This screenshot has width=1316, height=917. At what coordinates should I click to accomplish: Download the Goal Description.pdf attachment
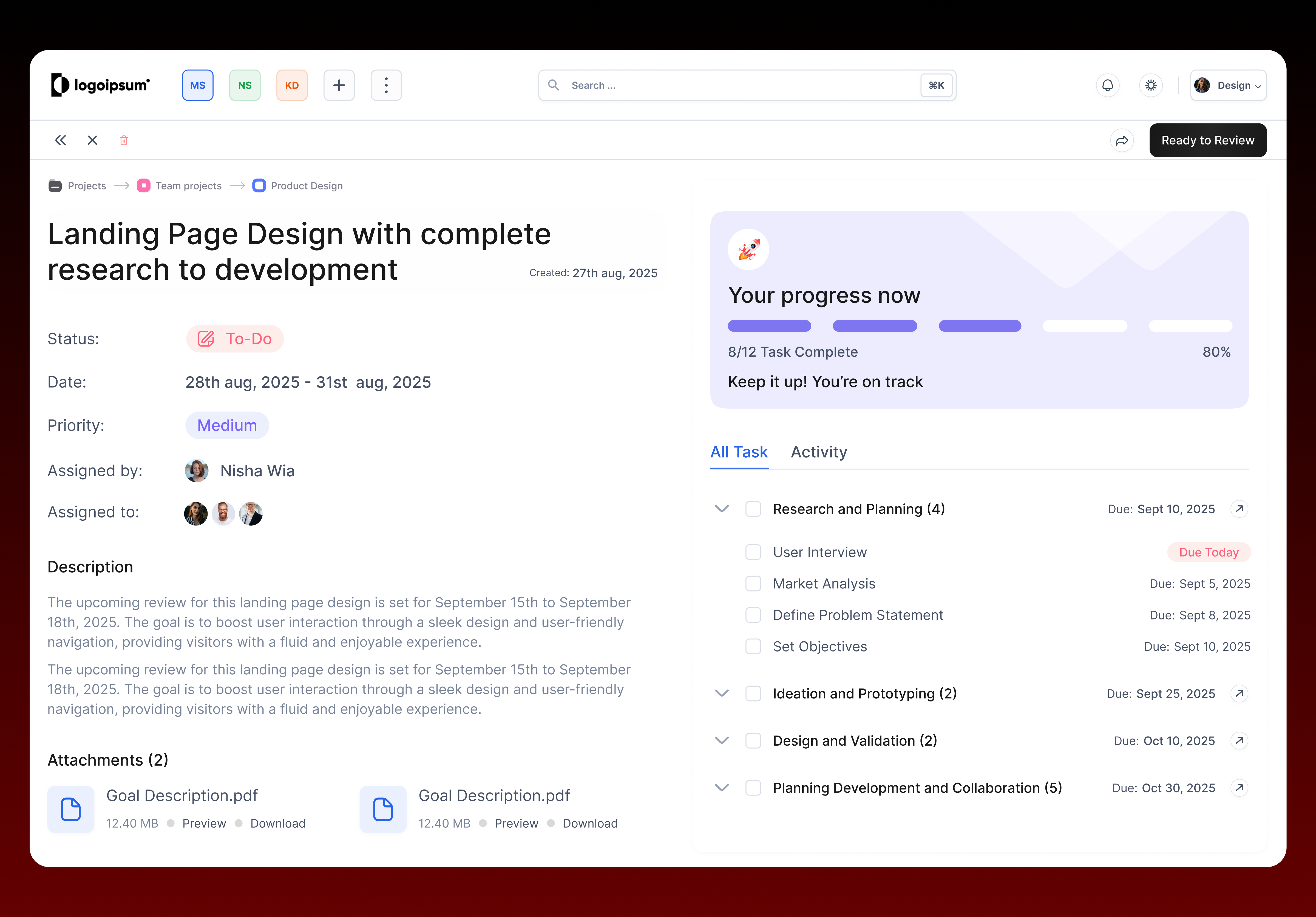click(277, 823)
